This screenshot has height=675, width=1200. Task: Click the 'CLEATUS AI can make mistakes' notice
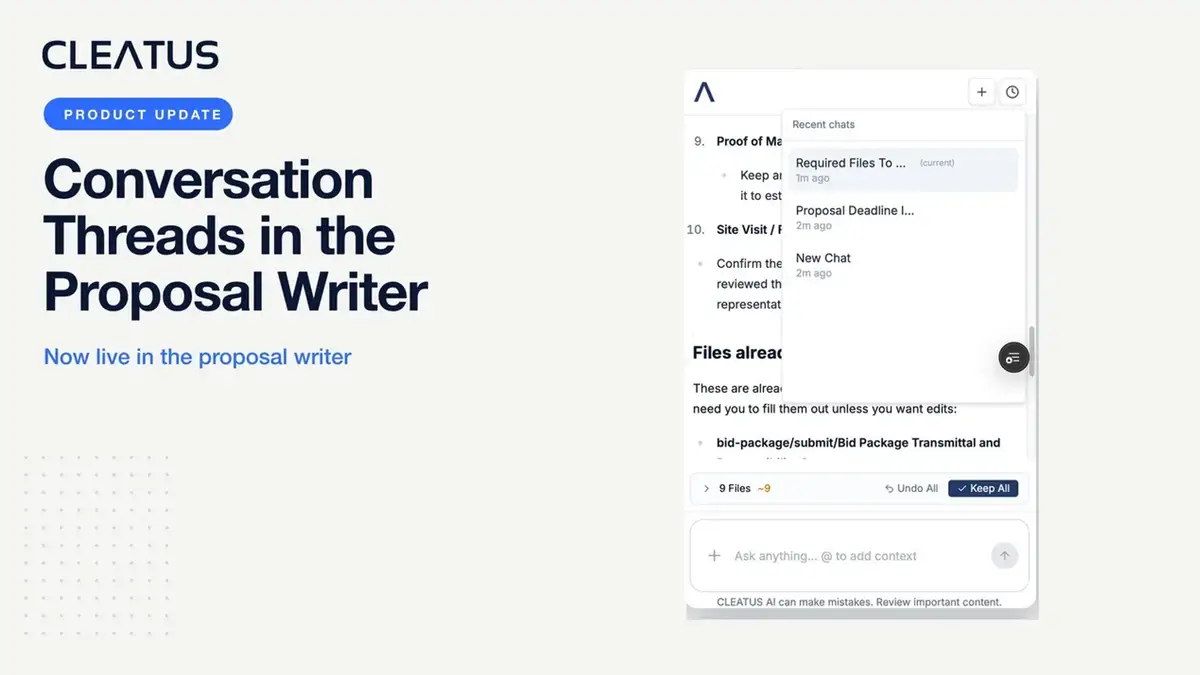pyautogui.click(x=859, y=602)
